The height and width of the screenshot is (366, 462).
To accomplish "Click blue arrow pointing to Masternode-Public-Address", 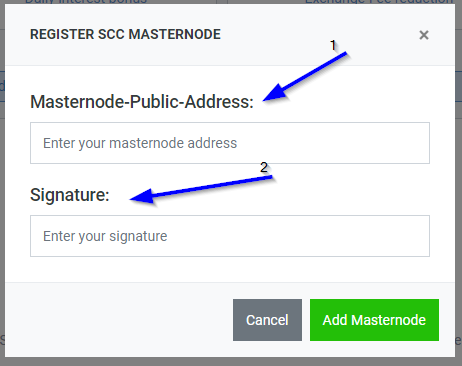I will pyautogui.click(x=305, y=76).
